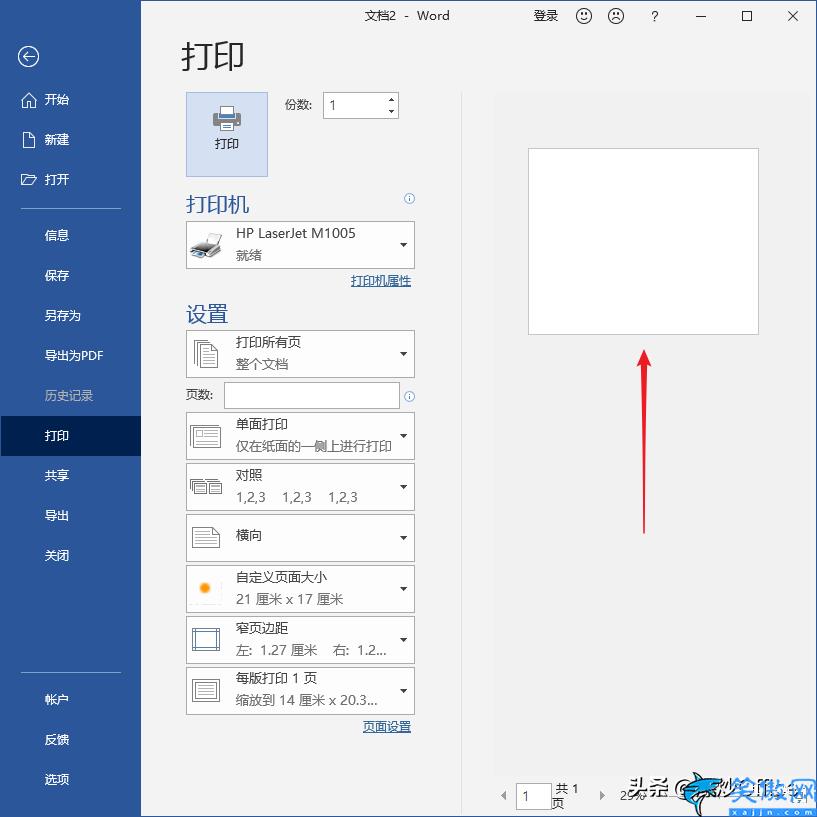
Task: Select 信息 in the sidebar
Action: click(70, 236)
